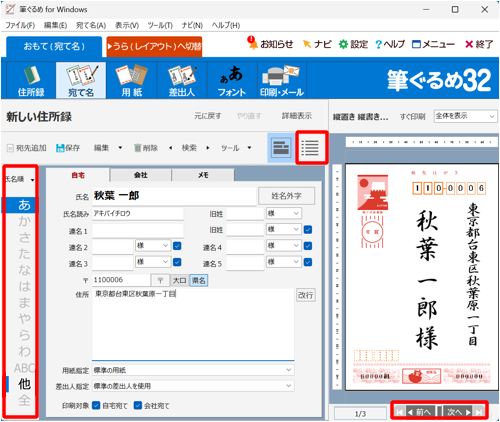Open the 宛て名(A) menu
This screenshot has height=422, width=500.
point(91,25)
